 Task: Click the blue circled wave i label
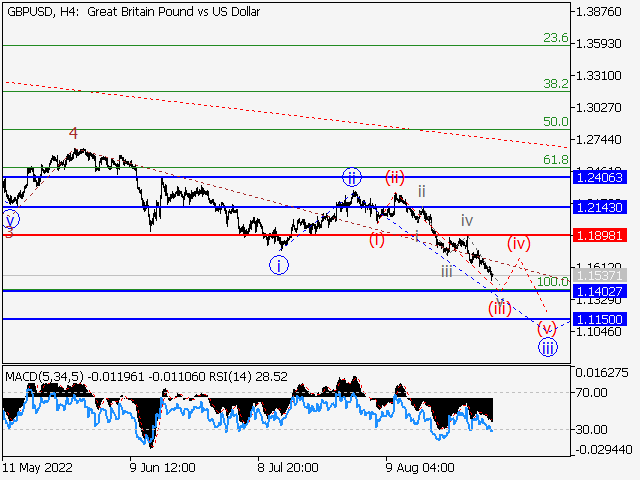[279, 265]
